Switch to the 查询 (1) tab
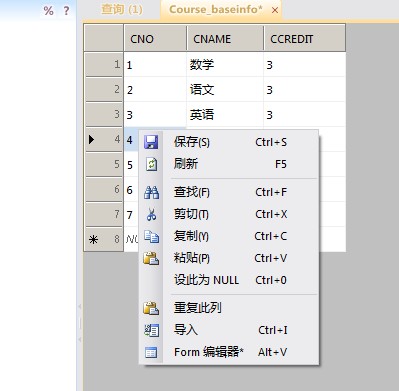The width and height of the screenshot is (399, 391). coord(122,10)
